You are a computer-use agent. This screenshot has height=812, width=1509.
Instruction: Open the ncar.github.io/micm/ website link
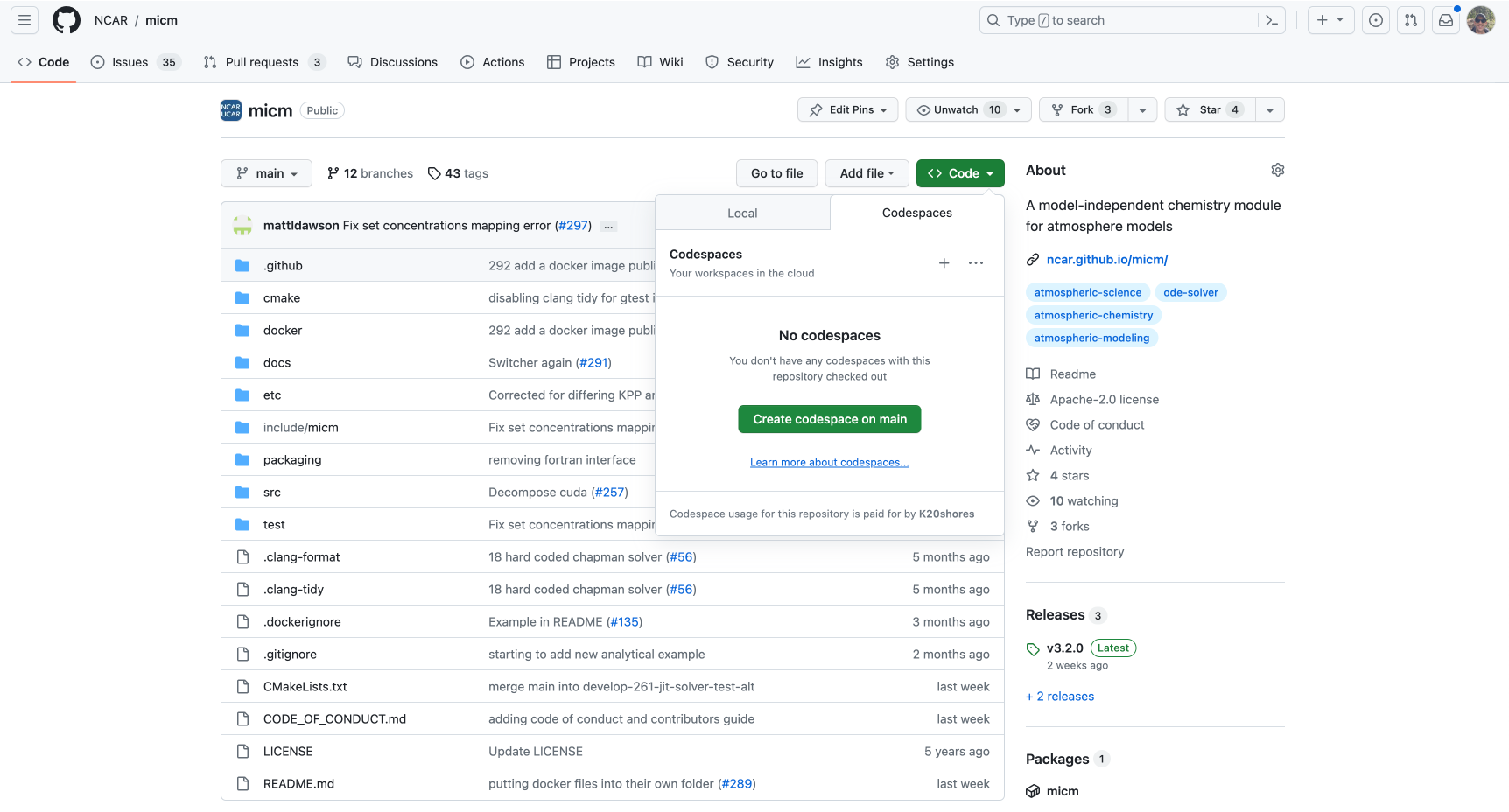pos(1106,260)
